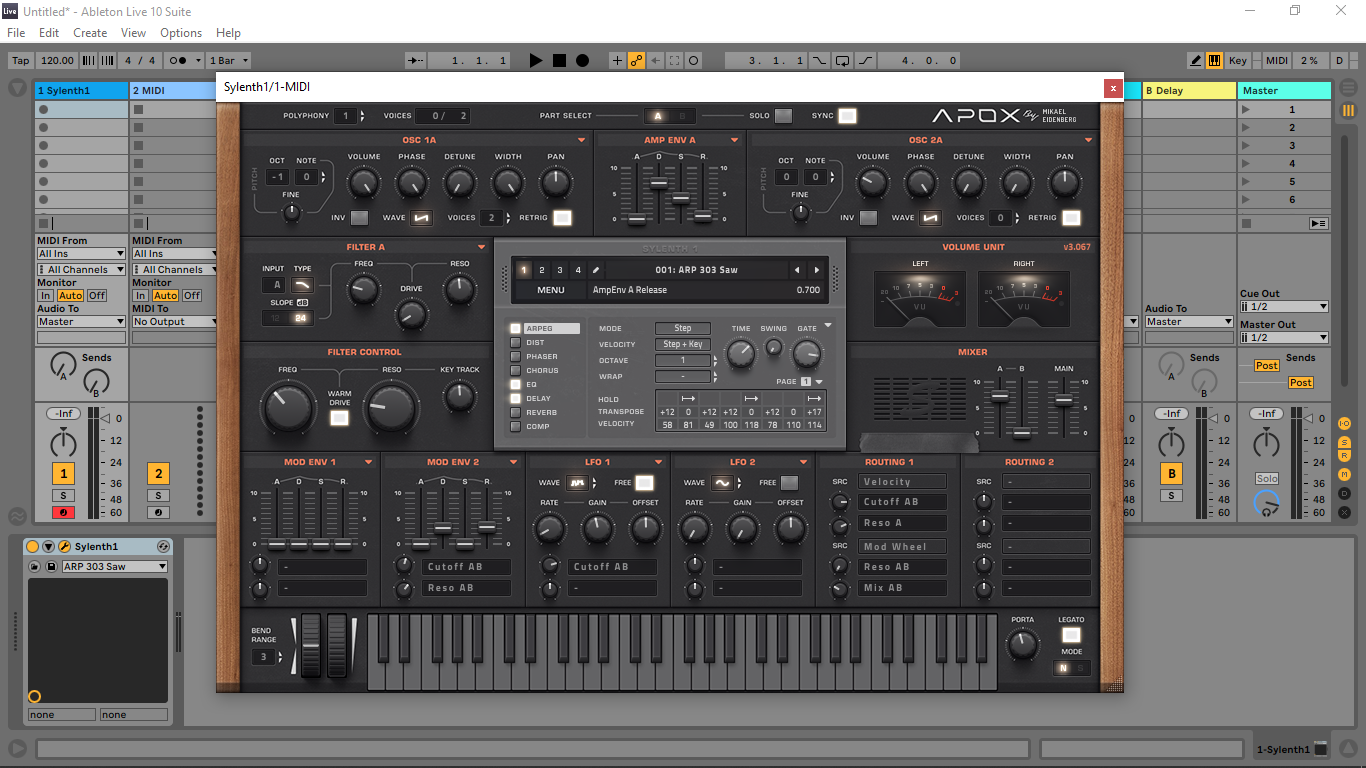Open the Edit menu
The height and width of the screenshot is (768, 1366).
point(49,33)
